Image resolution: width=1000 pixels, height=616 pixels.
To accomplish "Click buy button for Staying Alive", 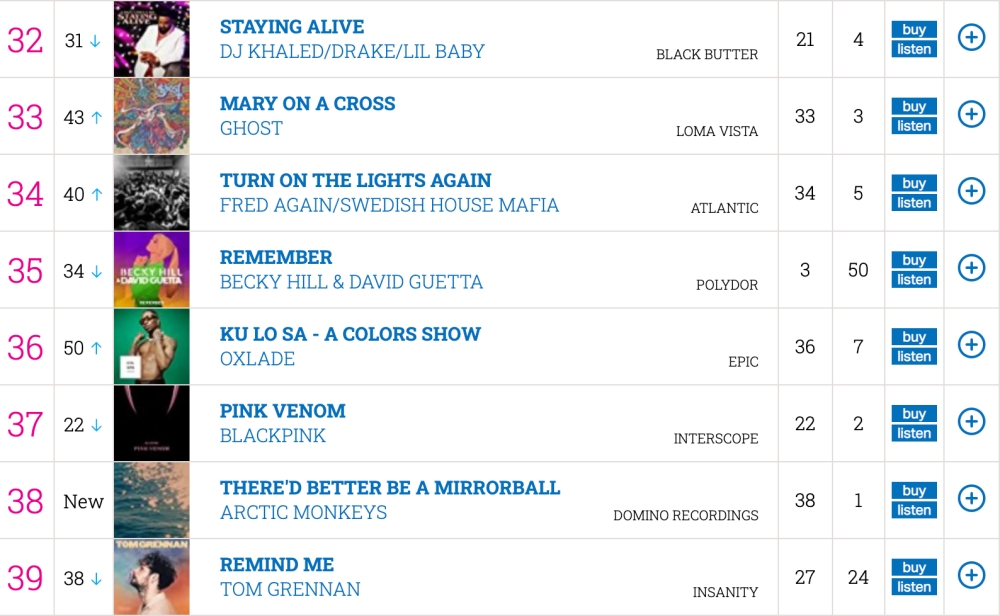I will 914,29.
